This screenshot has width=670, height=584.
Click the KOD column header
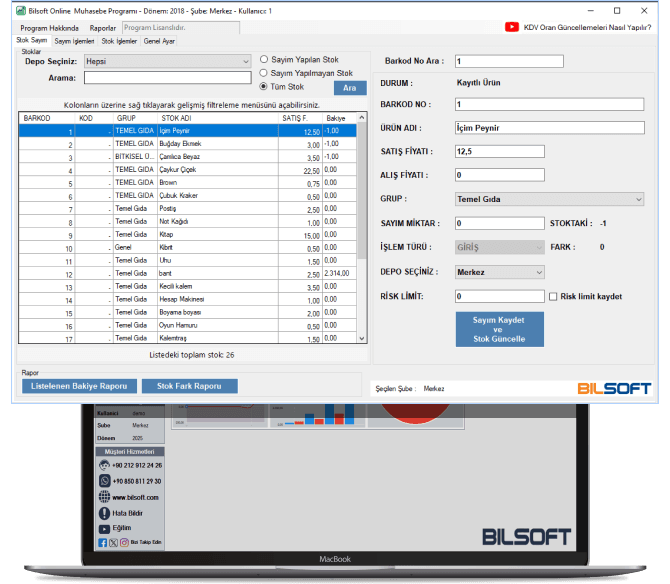point(94,118)
